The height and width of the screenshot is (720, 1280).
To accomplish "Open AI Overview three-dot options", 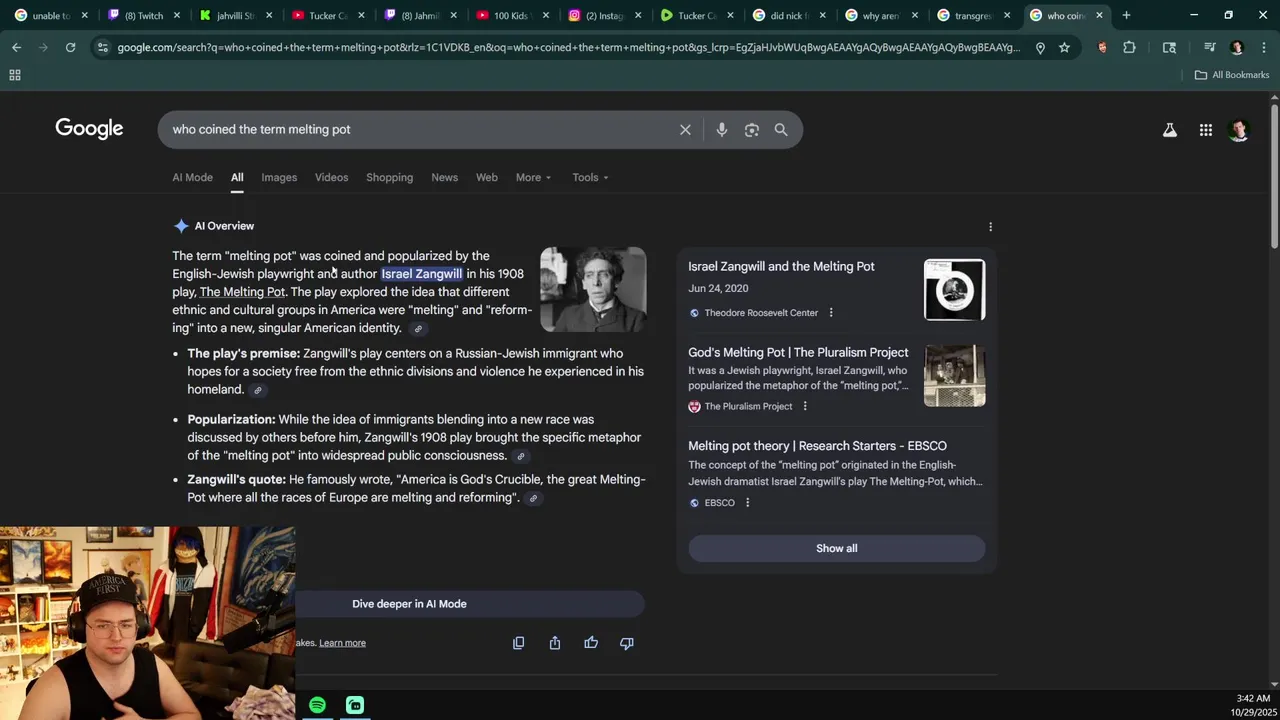I will pos(990,227).
